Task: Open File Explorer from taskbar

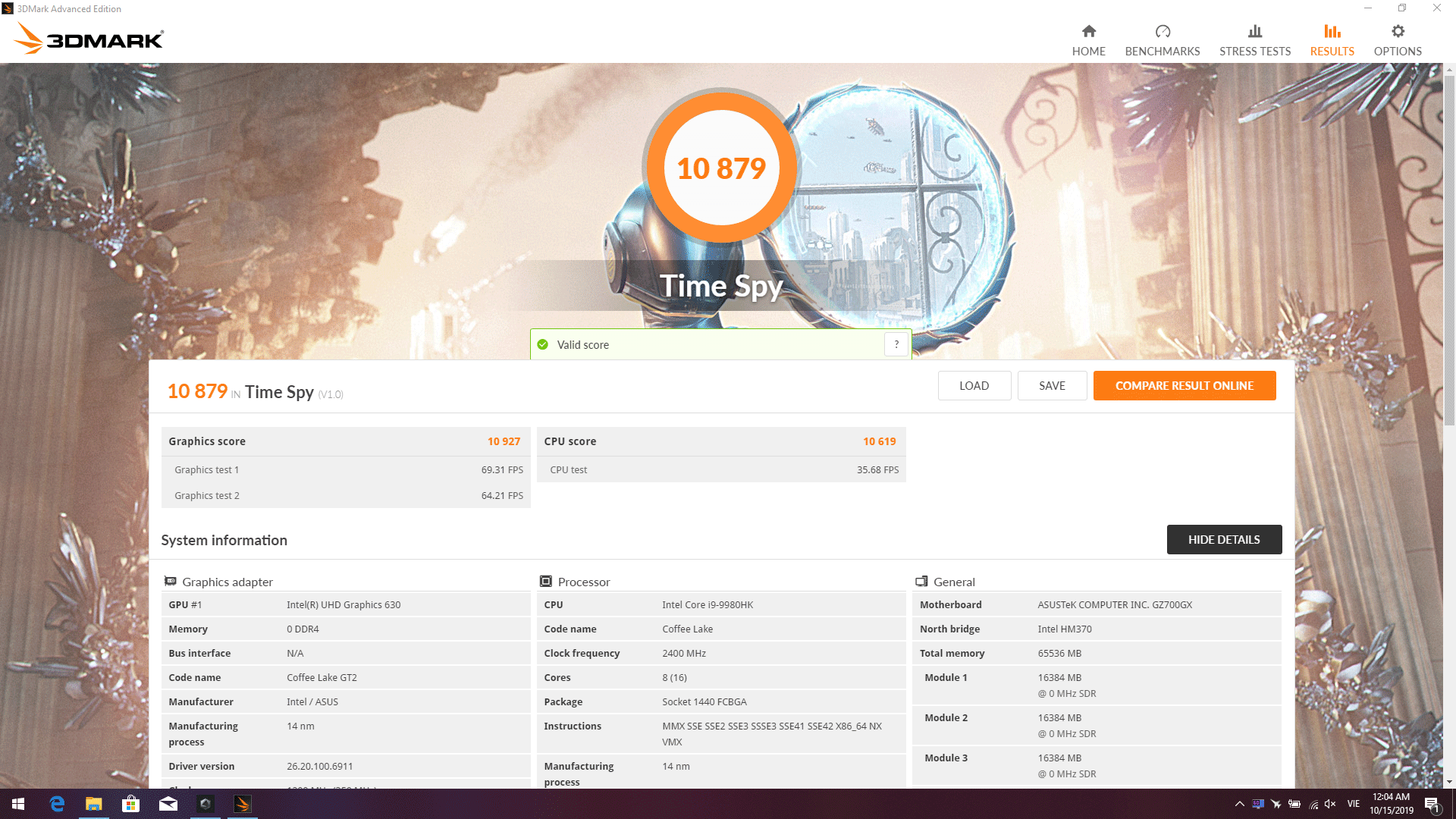Action: [94, 804]
